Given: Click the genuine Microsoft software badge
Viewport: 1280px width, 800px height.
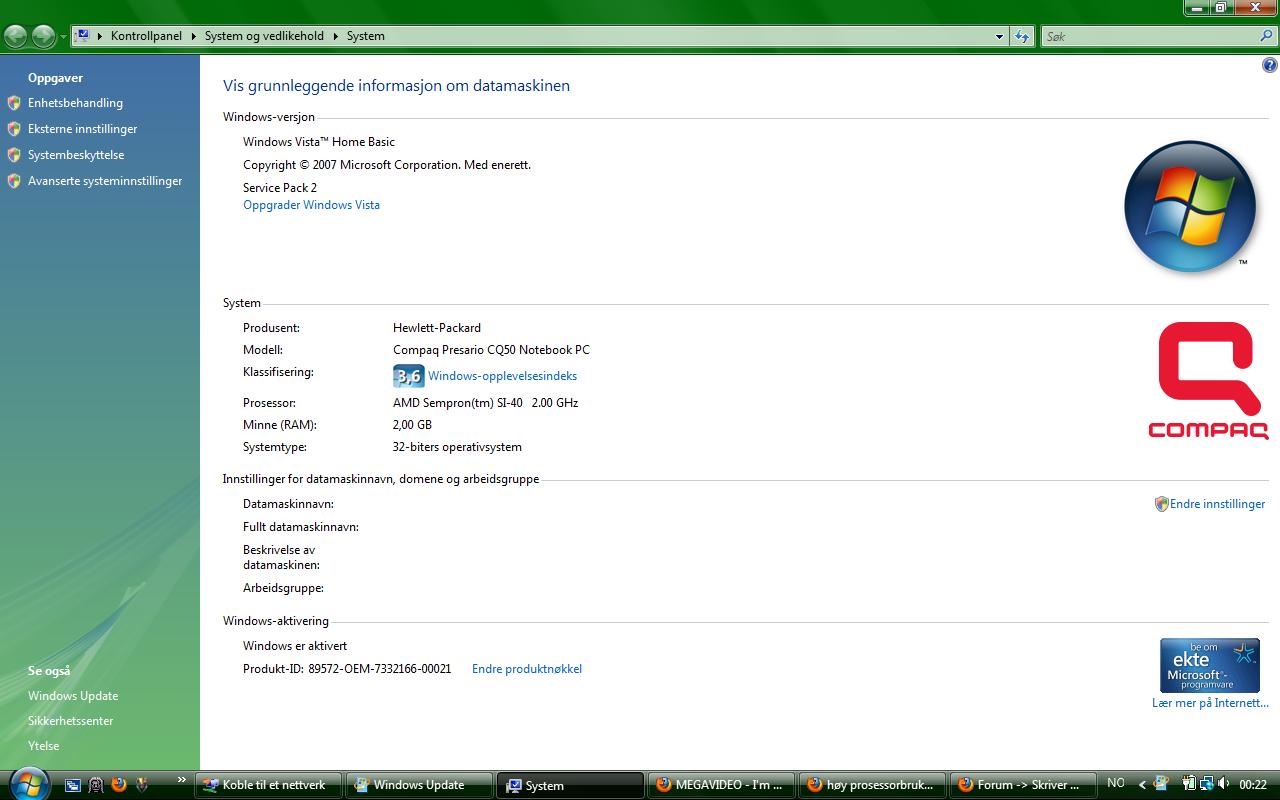Looking at the screenshot, I should click(x=1210, y=666).
